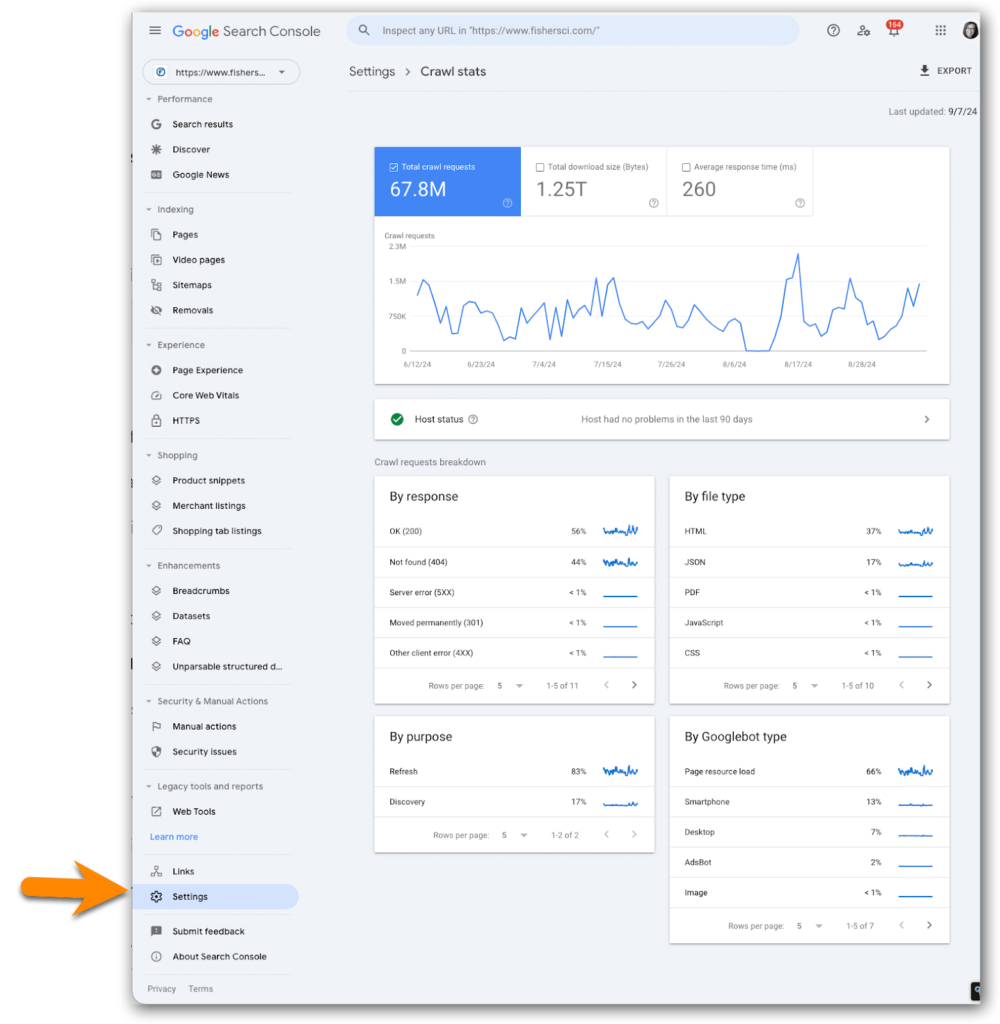Viewport: 1000px width, 1024px height.
Task: Click the Export download button
Action: pos(945,71)
